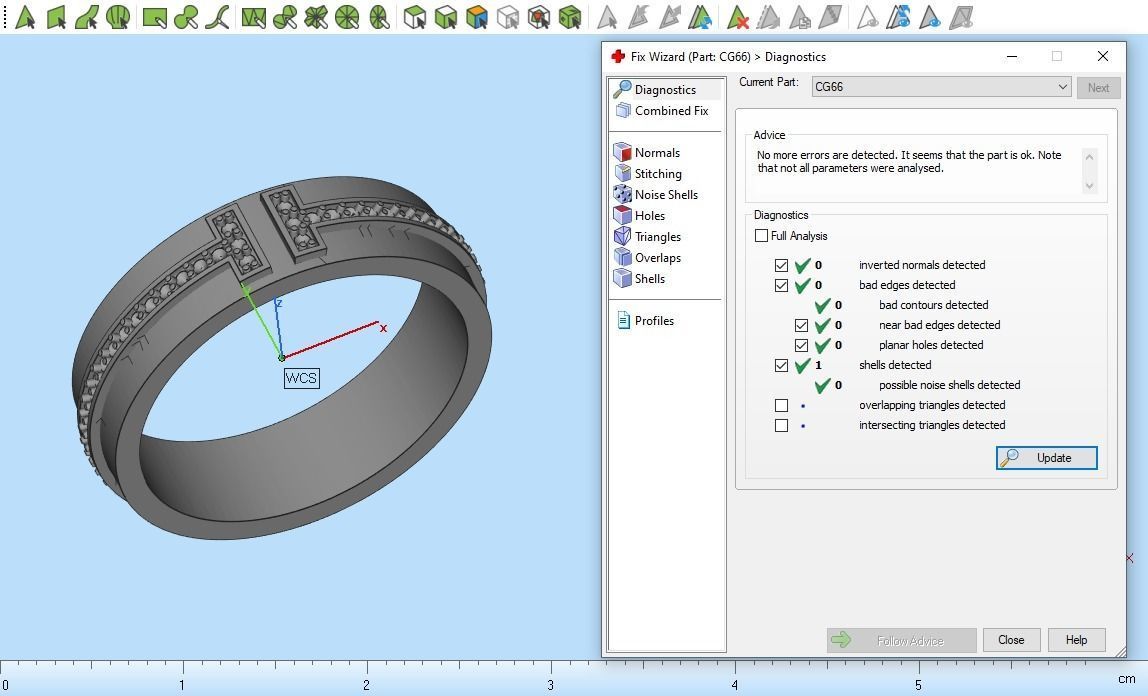Click the Help button
This screenshot has height=696, width=1148.
[x=1076, y=640]
